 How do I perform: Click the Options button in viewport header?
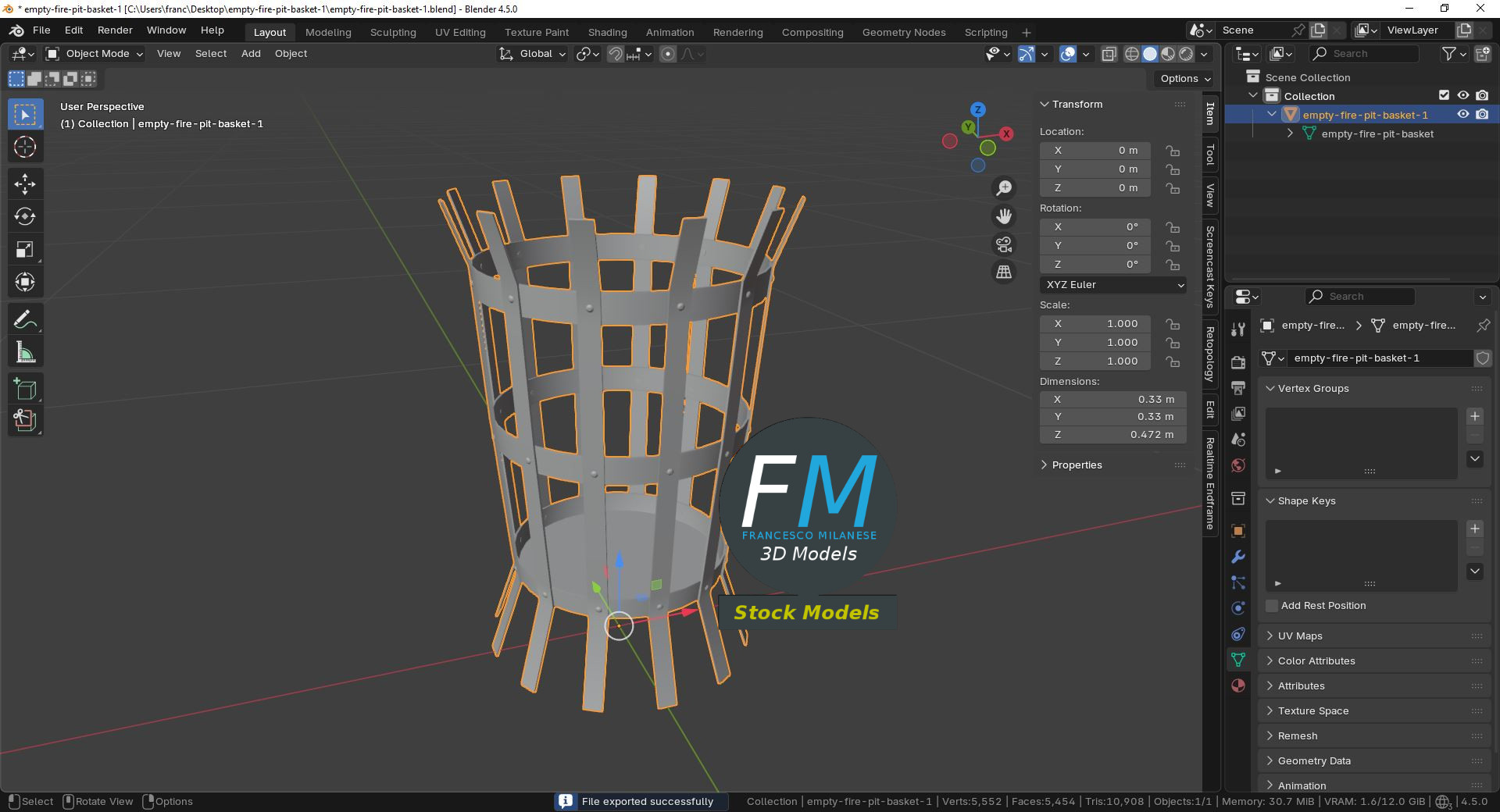(1184, 79)
